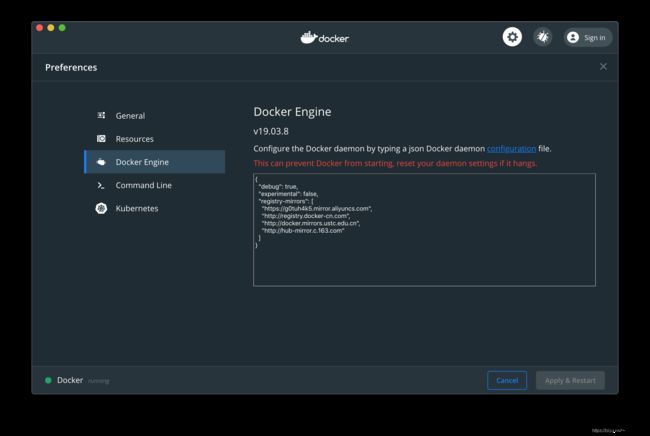Image resolution: width=650 pixels, height=436 pixels.
Task: Click the Command Line prompt icon
Action: [101, 185]
